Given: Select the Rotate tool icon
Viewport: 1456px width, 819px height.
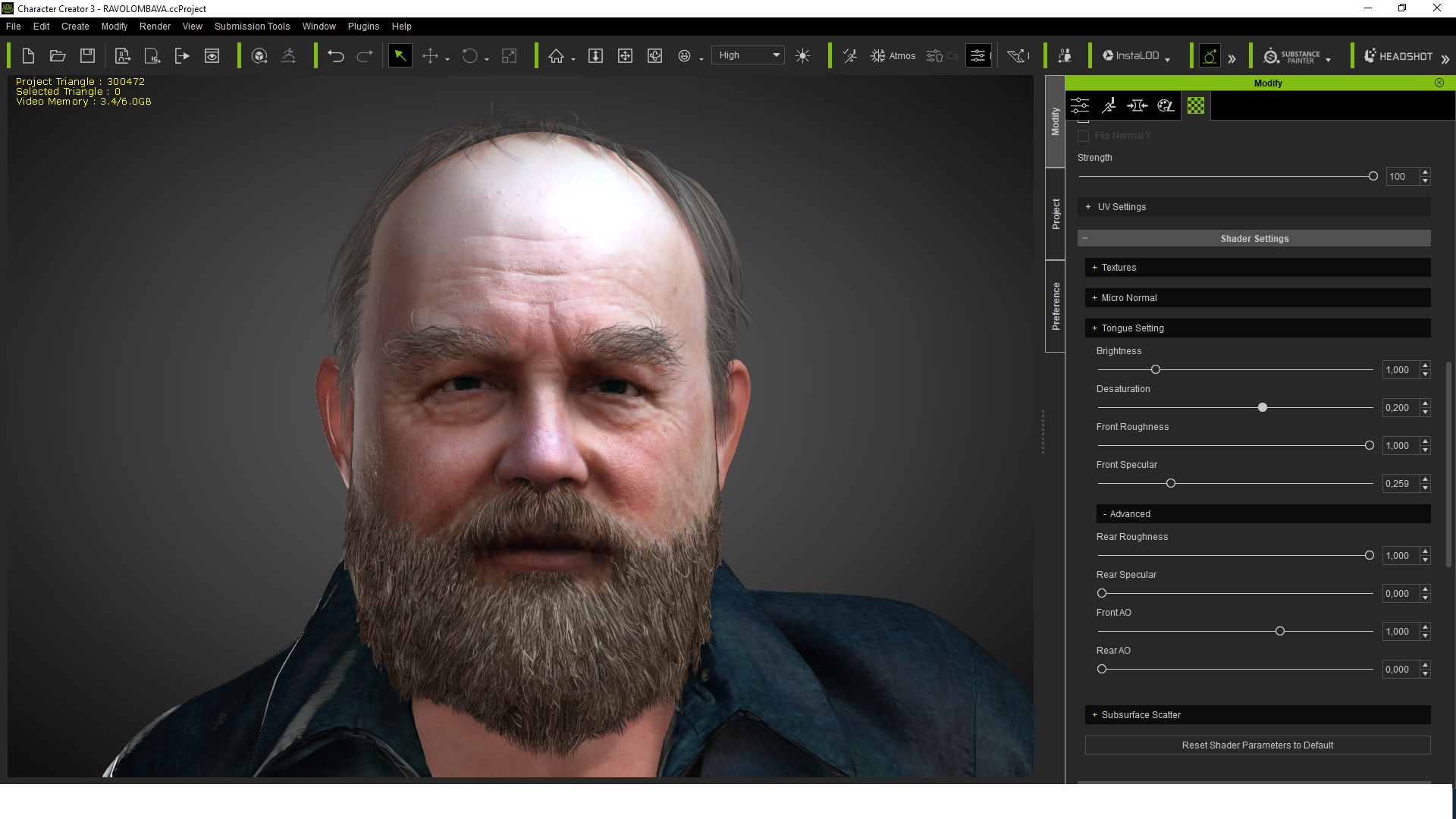Looking at the screenshot, I should pyautogui.click(x=470, y=55).
